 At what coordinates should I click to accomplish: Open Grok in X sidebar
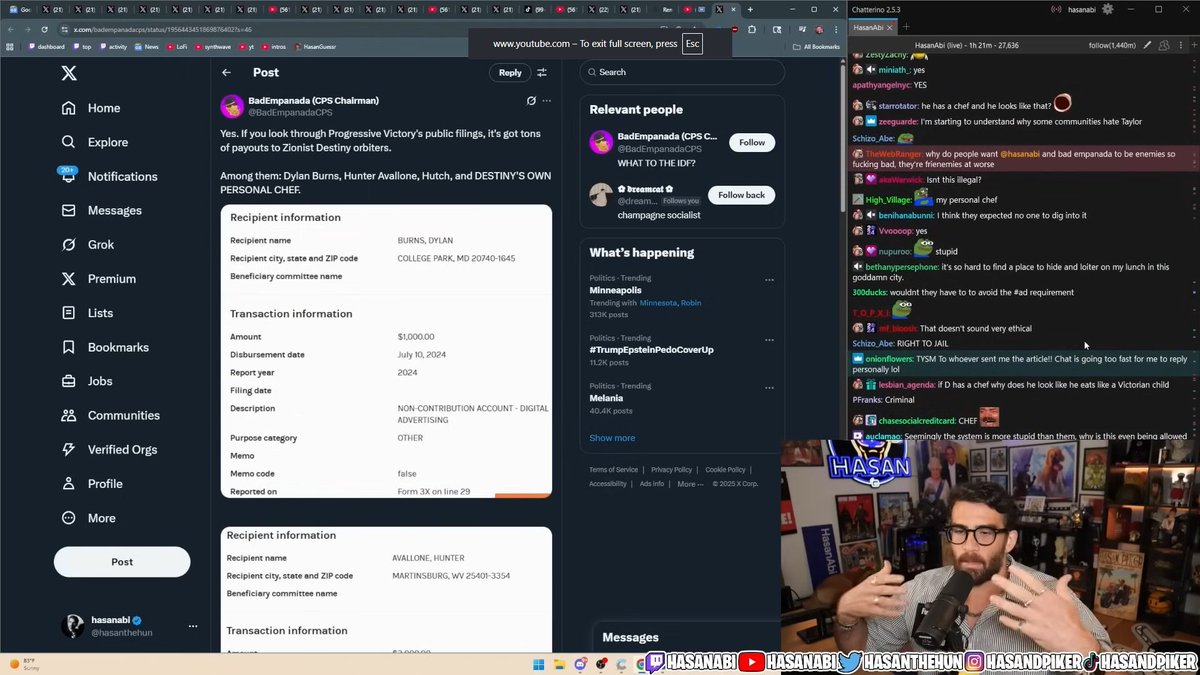pos(88,244)
